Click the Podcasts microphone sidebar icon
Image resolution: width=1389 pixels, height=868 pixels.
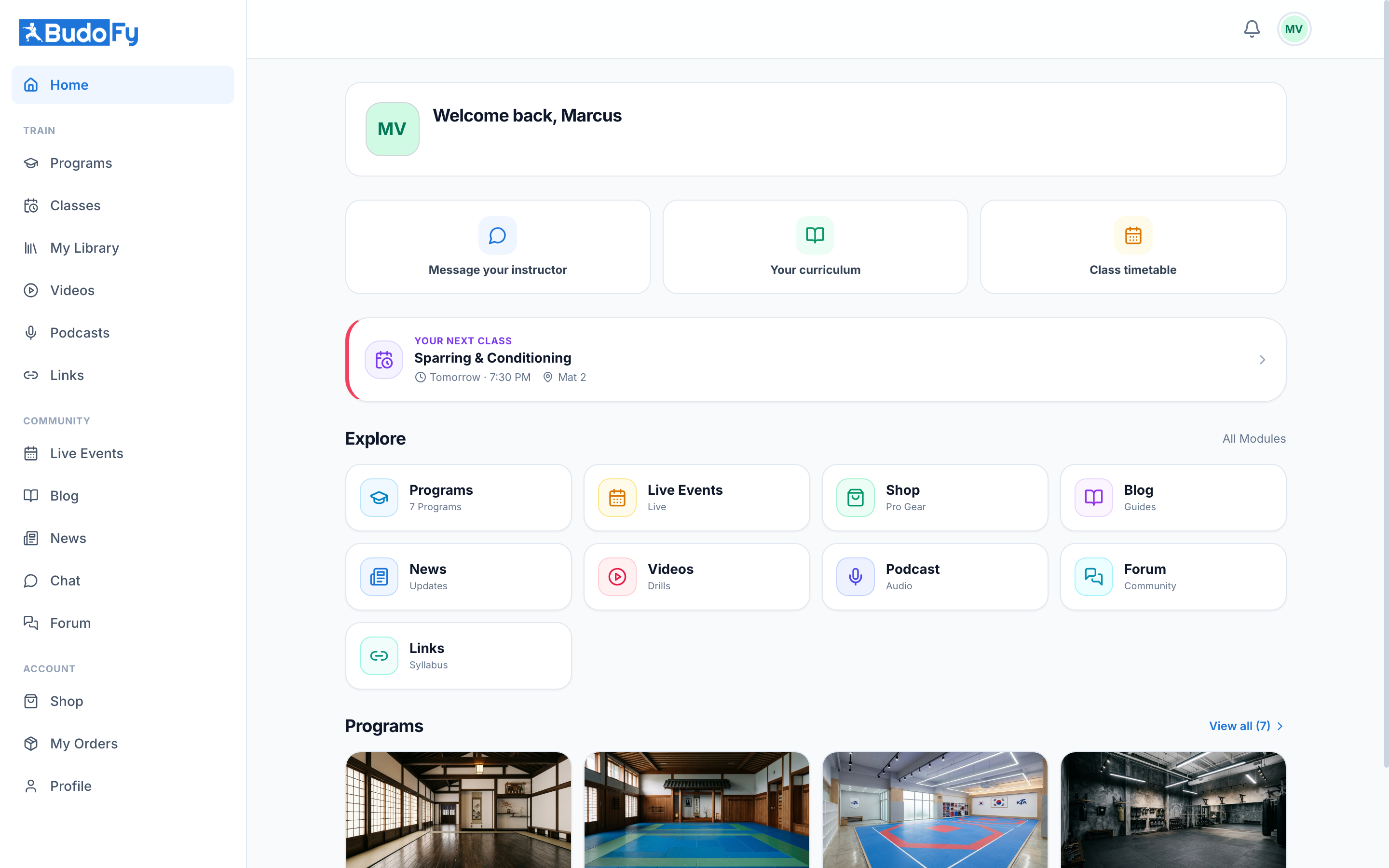click(x=31, y=333)
